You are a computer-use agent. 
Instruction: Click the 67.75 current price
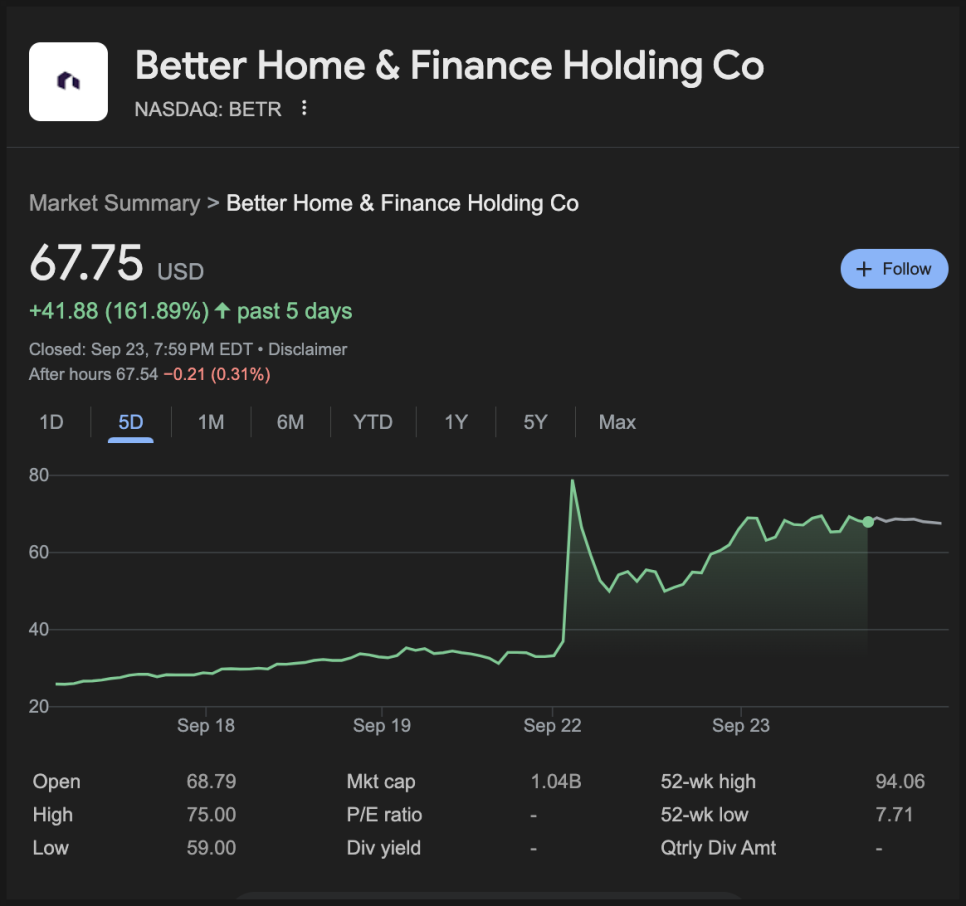86,263
